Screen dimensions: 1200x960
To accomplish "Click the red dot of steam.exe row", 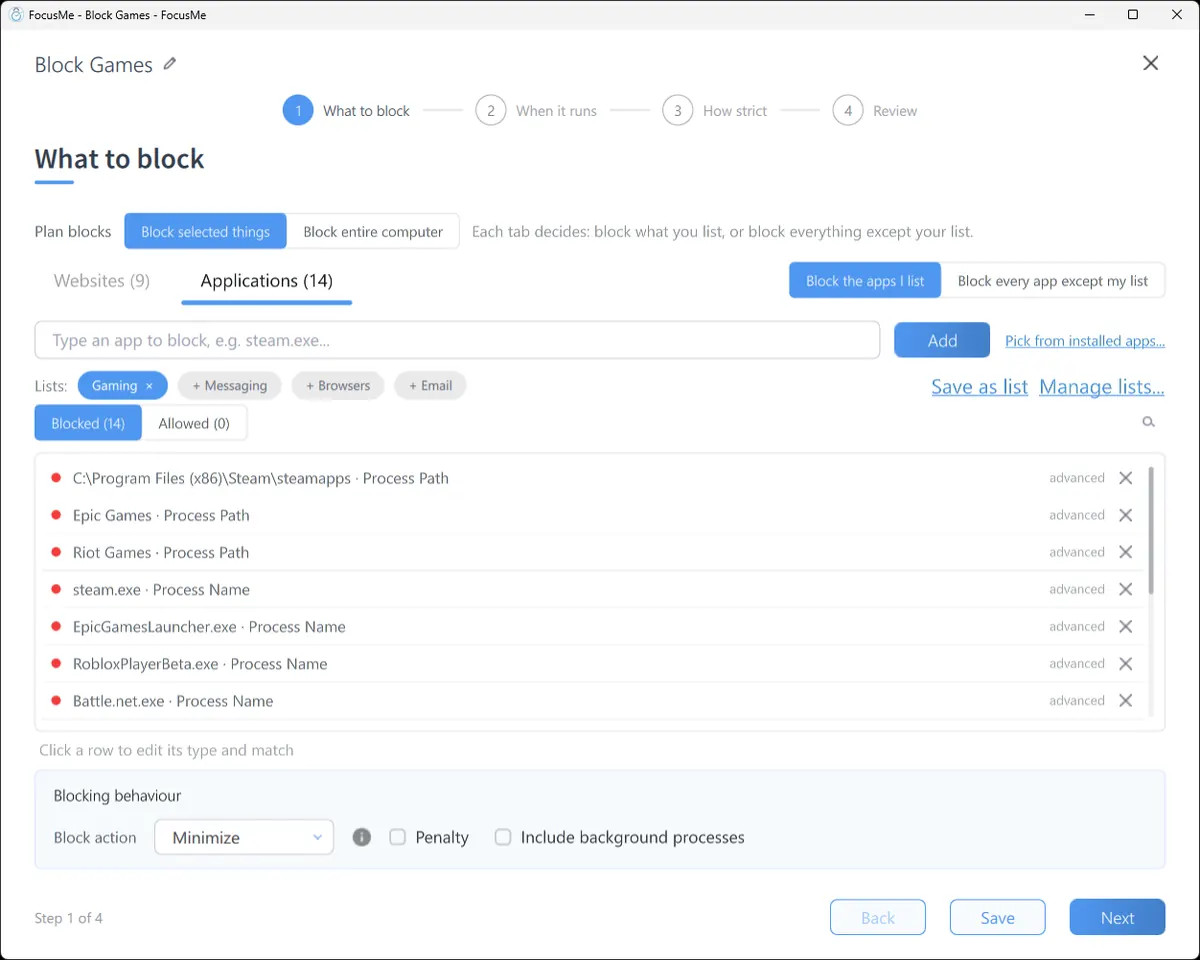I will 56,589.
